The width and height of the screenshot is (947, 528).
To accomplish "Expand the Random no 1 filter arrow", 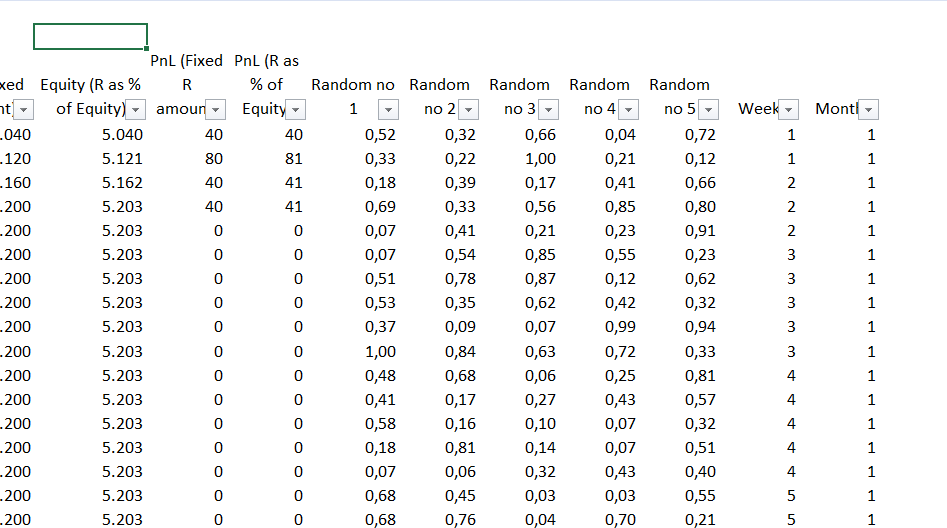I will 388,109.
